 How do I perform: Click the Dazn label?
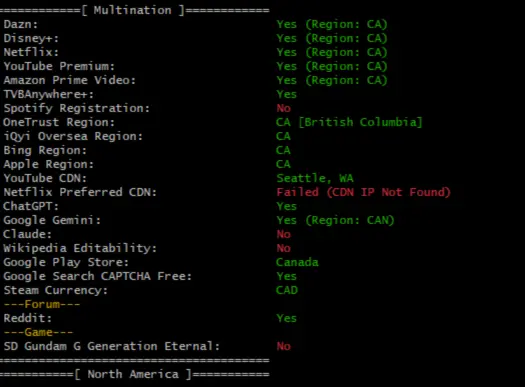click(x=21, y=24)
